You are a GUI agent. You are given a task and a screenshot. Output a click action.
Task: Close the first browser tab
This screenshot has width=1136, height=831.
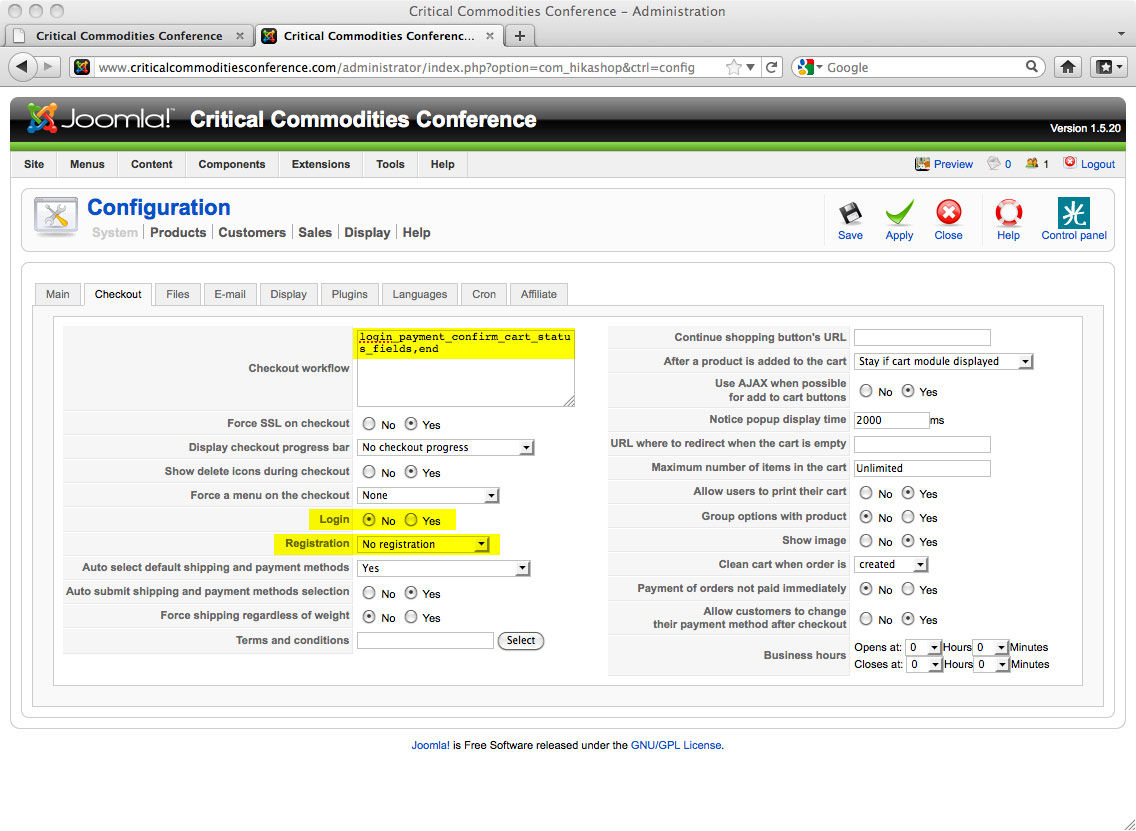(240, 36)
